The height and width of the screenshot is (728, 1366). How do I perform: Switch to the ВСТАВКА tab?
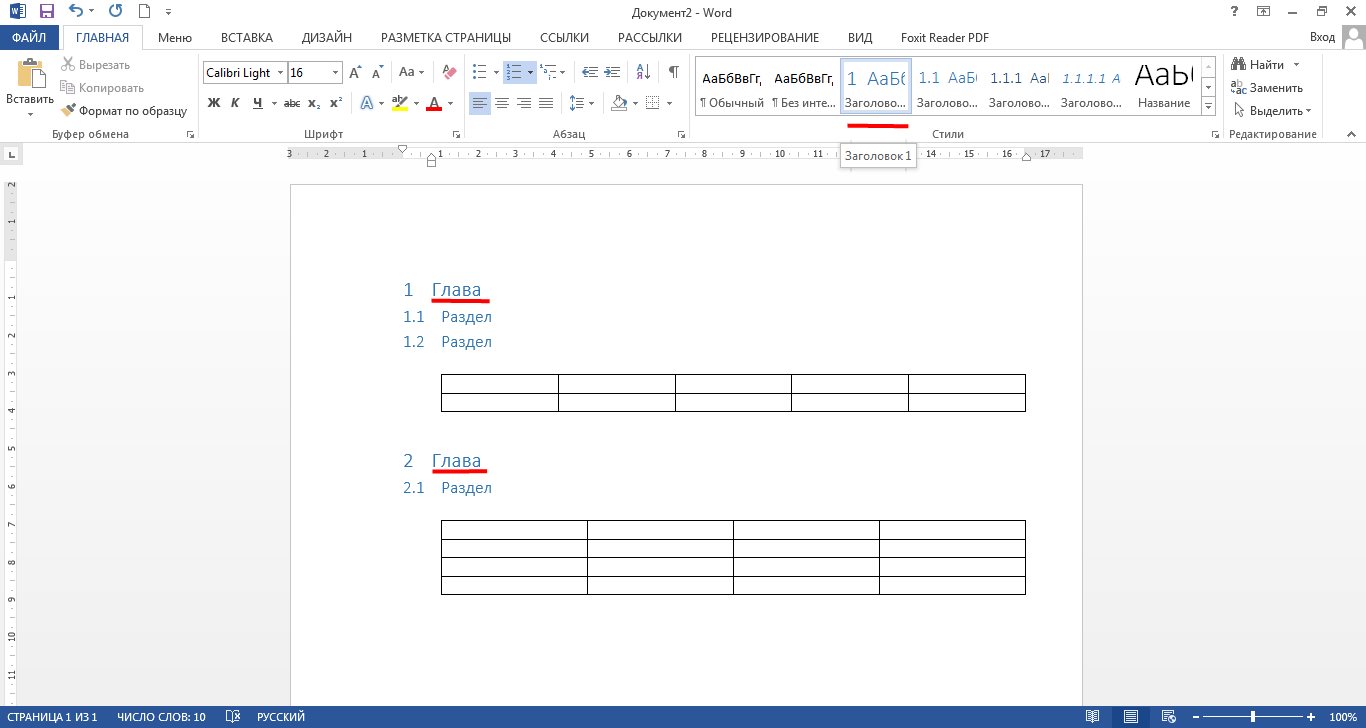point(247,38)
